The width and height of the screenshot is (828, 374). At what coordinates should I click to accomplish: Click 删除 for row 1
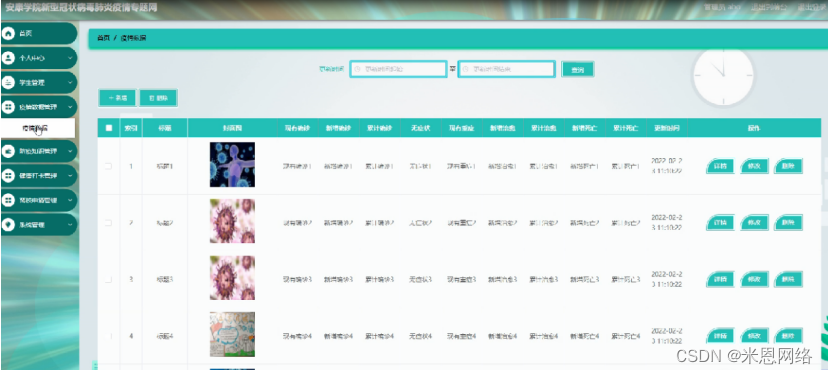(788, 166)
